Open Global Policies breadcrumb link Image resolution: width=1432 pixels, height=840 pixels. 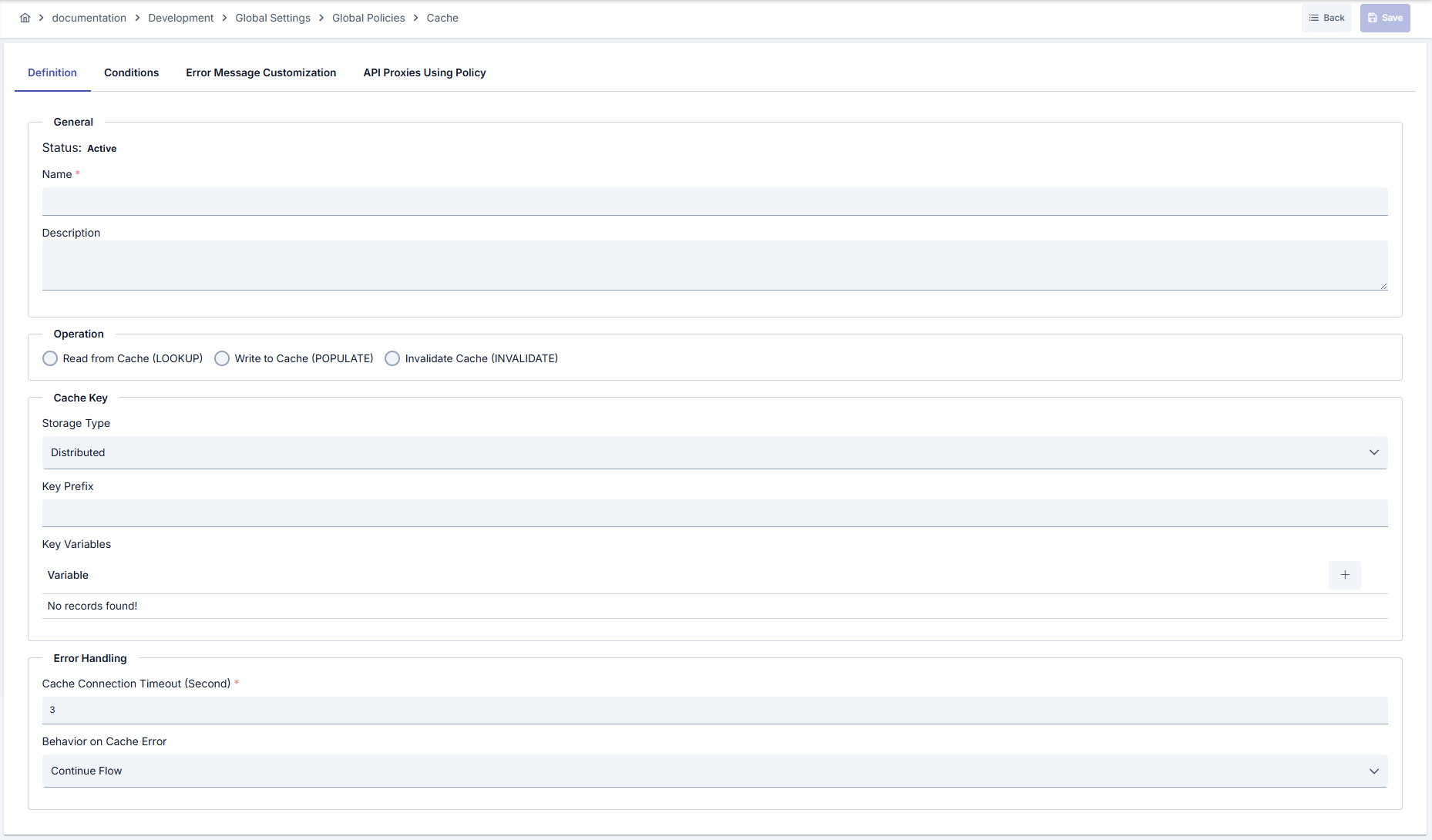pos(368,18)
